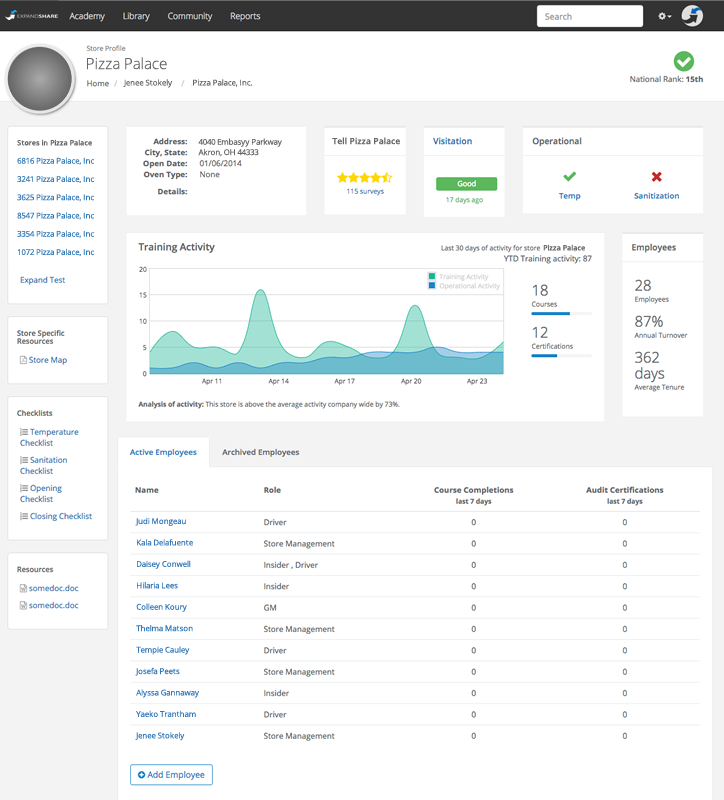Click the first somedoc.doc file icon
The image size is (724, 800).
click(23, 588)
